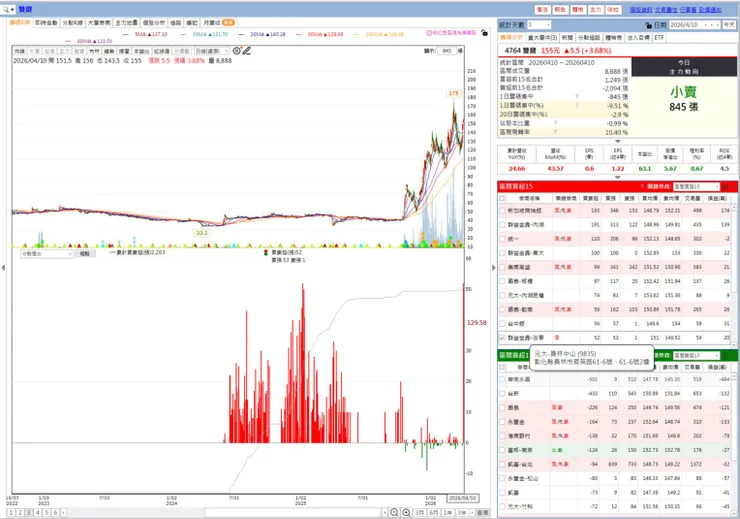
Task: Tick the checkbox for 華南永昌
Action: [502, 379]
